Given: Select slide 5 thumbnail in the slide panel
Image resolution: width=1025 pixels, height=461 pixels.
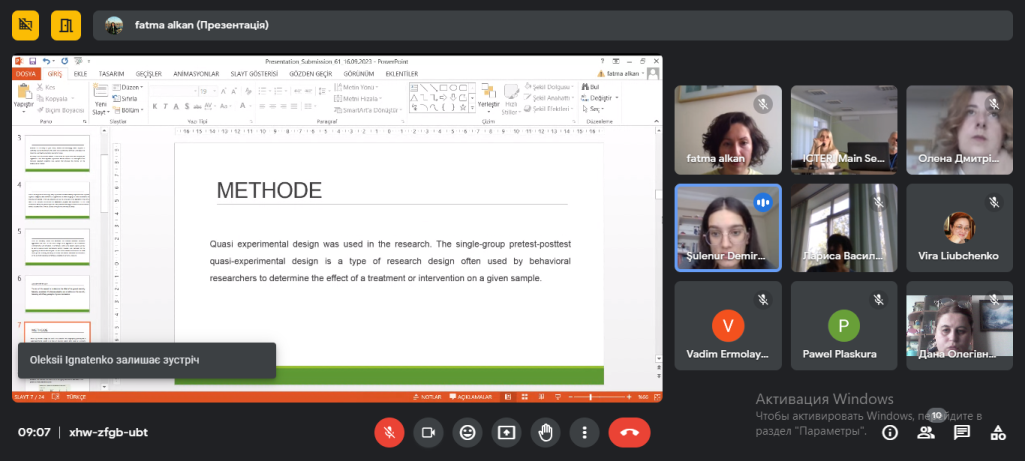Looking at the screenshot, I should (x=57, y=247).
